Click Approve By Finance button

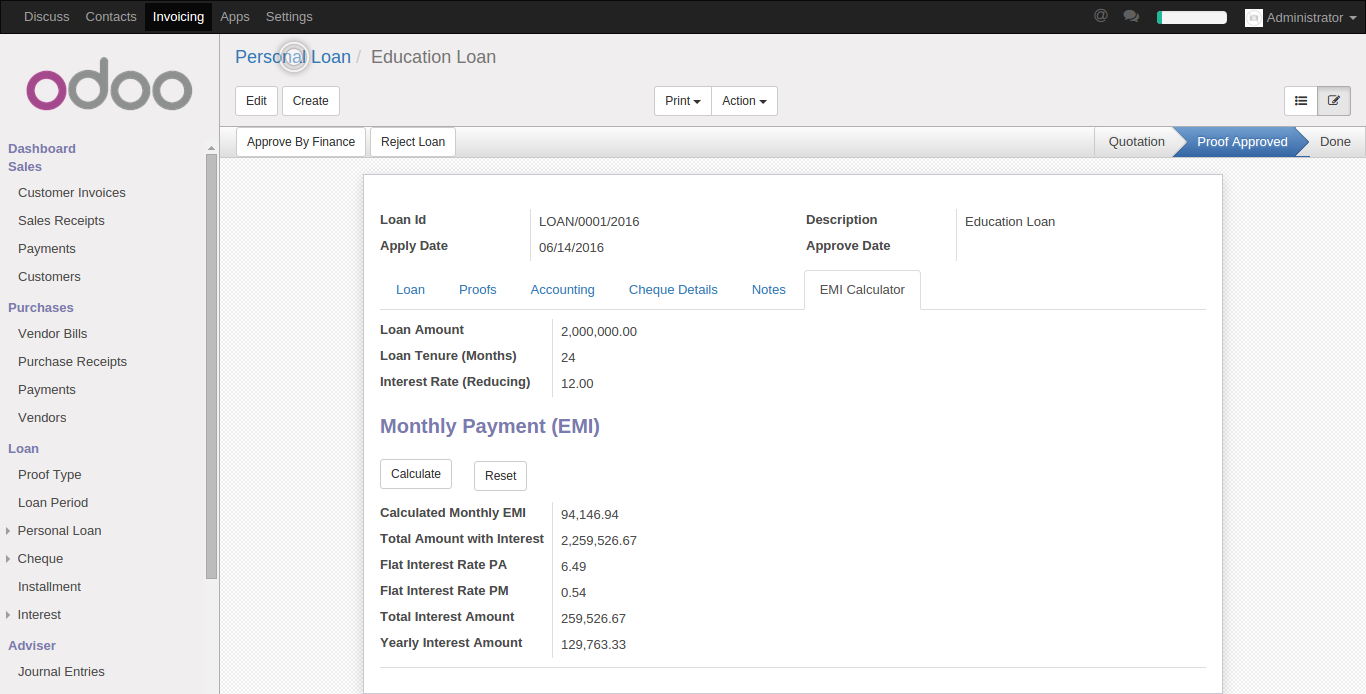click(x=301, y=142)
